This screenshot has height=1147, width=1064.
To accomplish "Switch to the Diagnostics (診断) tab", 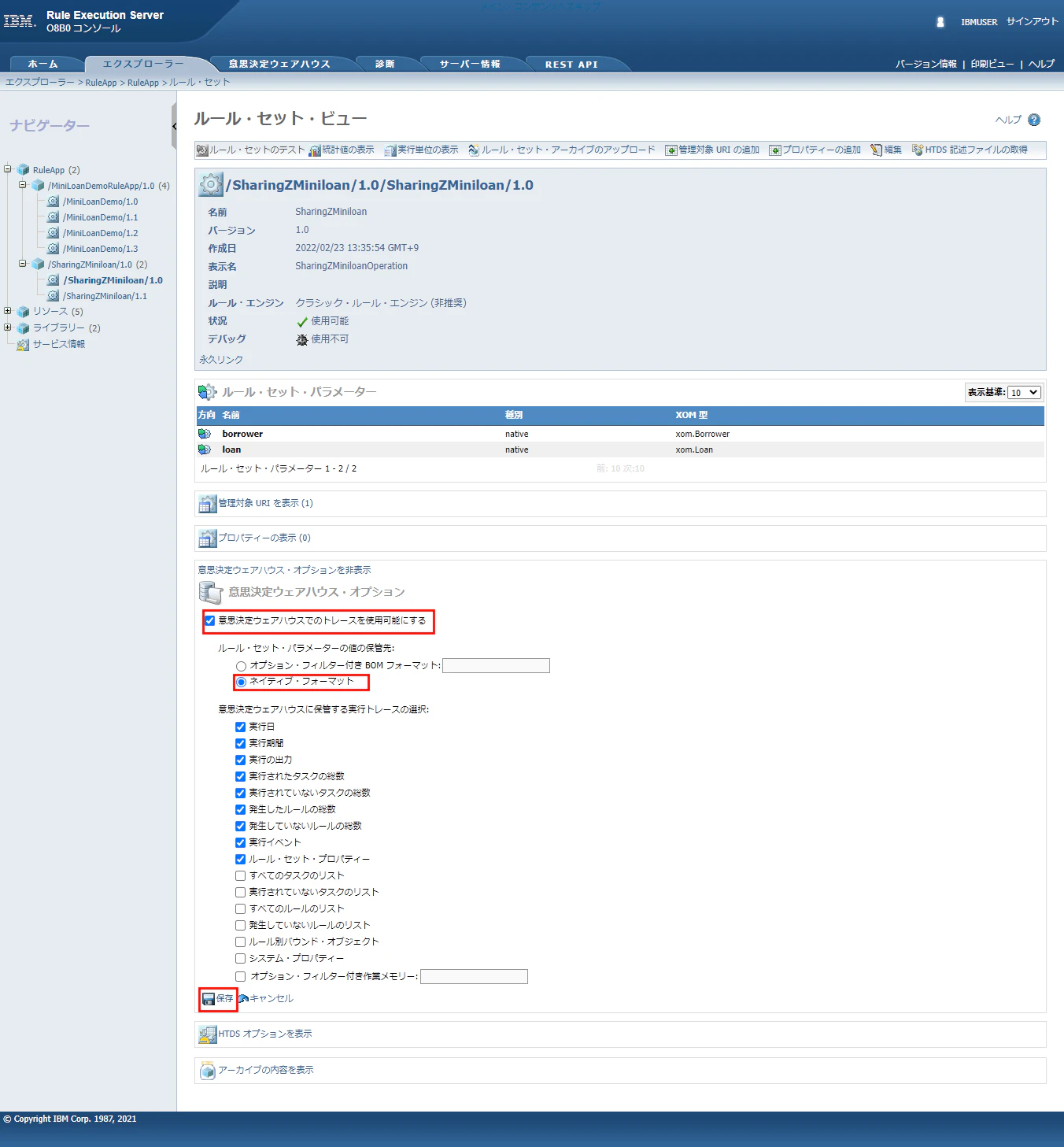I will 385,64.
